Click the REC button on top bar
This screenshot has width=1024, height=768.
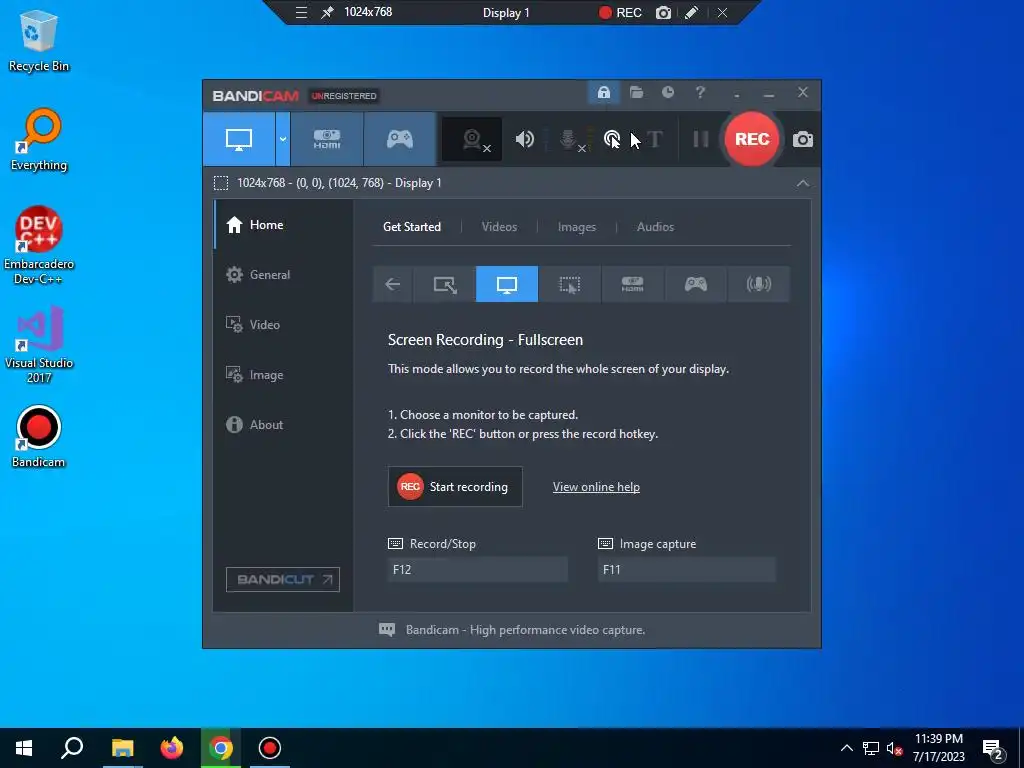[x=620, y=12]
